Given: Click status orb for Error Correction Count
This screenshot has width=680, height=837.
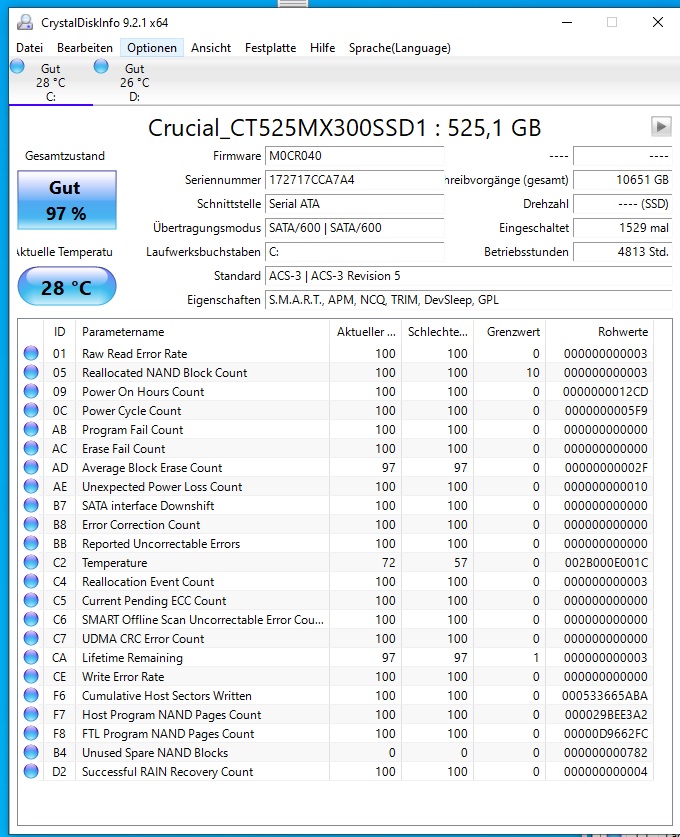Looking at the screenshot, I should (x=31, y=524).
